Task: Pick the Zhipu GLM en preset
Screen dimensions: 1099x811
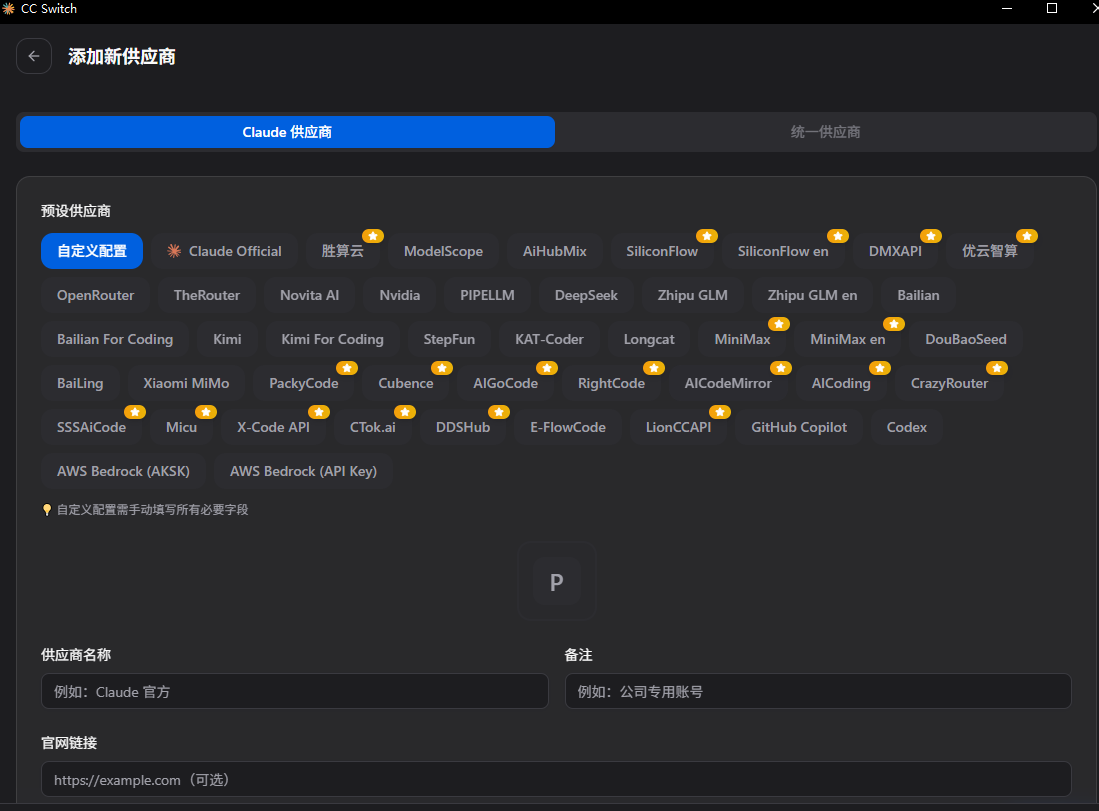Action: pos(812,295)
